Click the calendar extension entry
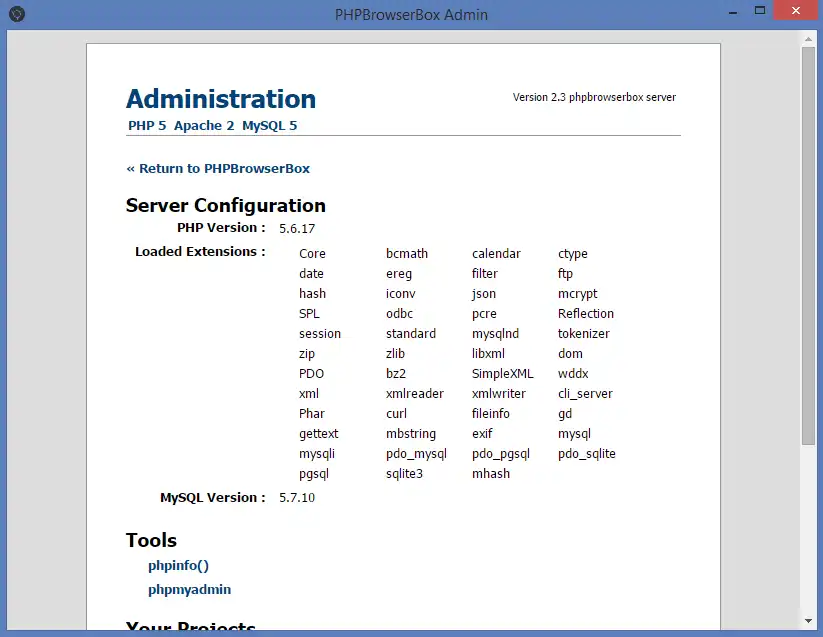Viewport: 823px width, 637px height. tap(497, 254)
